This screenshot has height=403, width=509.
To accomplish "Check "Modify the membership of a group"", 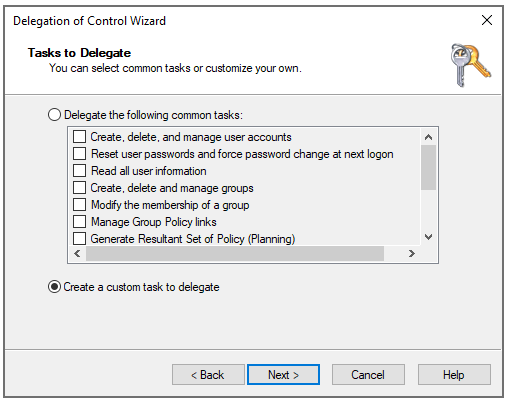I will tap(79, 205).
